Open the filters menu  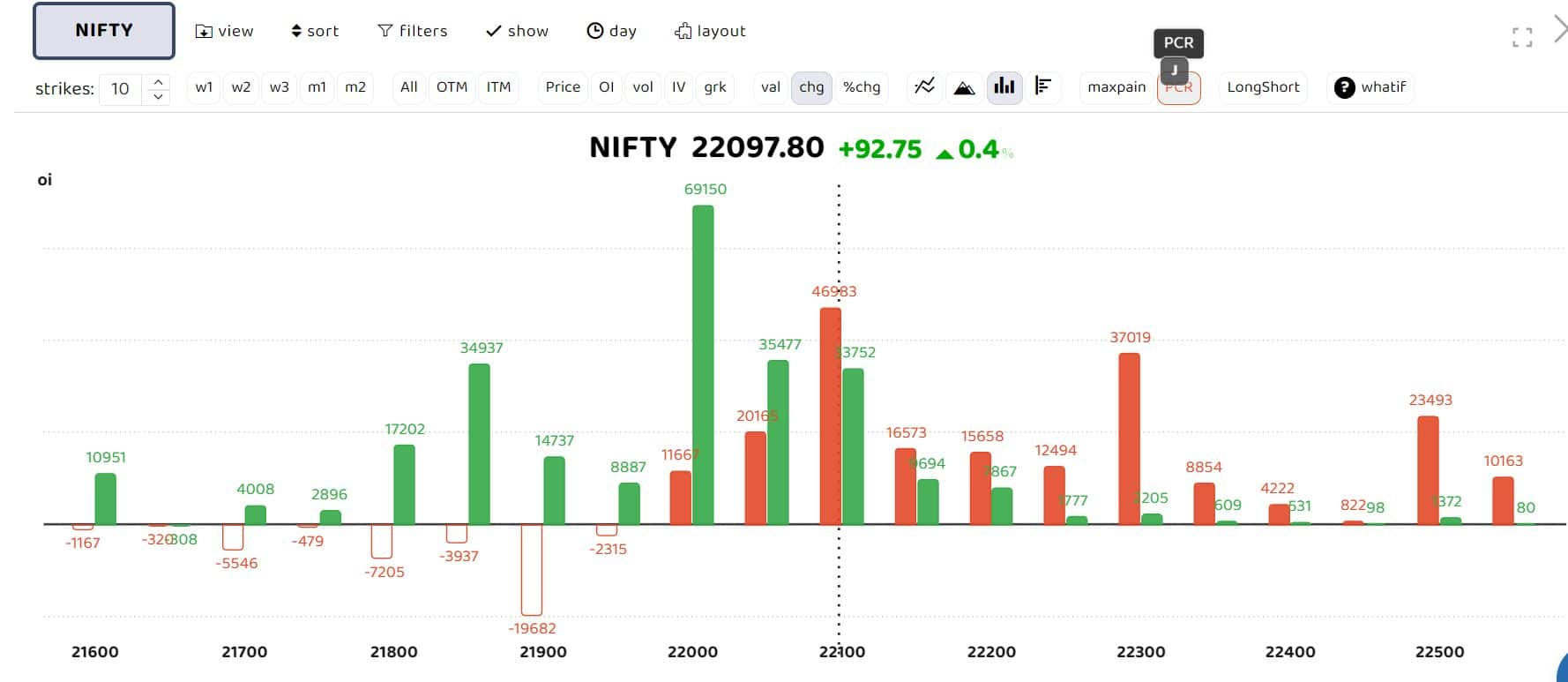tap(413, 31)
